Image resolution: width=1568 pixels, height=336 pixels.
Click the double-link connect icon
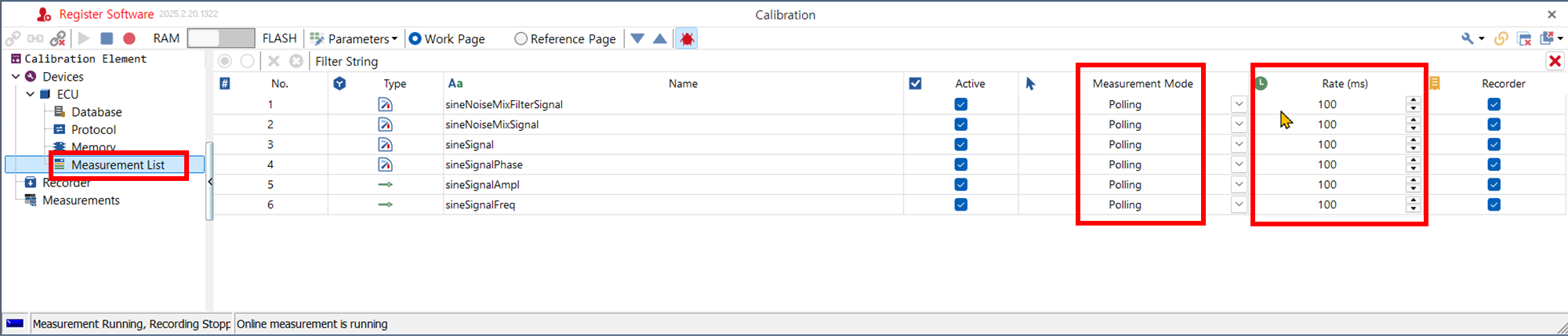coord(35,38)
